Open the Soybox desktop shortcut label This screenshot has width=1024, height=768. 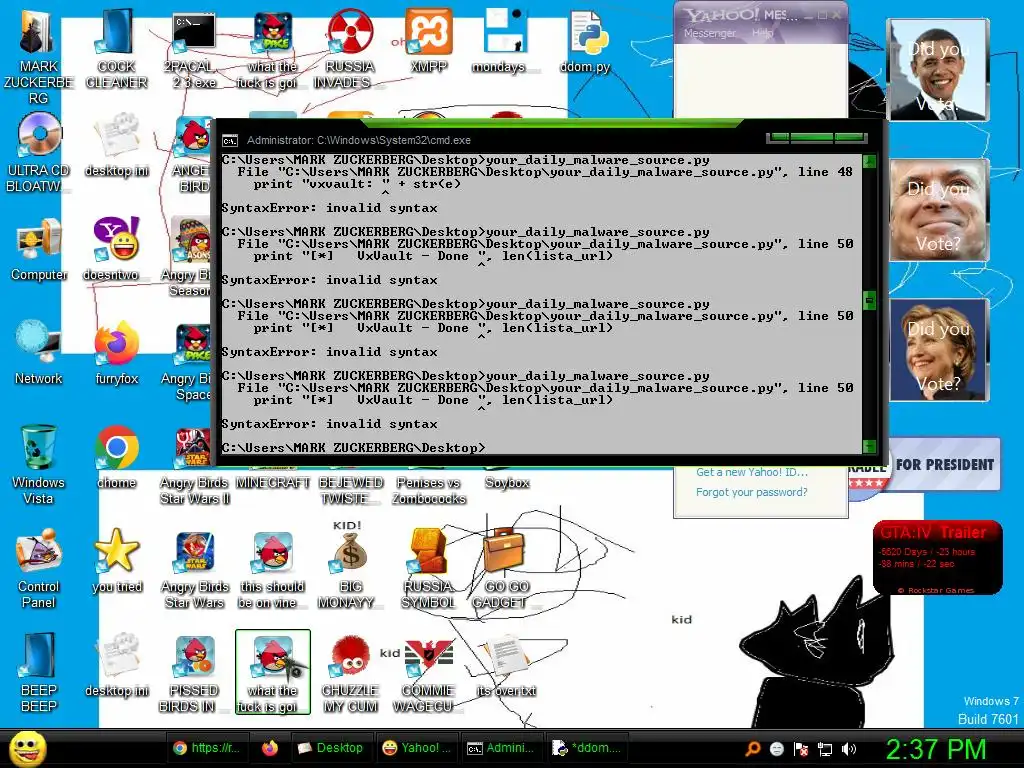pyautogui.click(x=507, y=483)
